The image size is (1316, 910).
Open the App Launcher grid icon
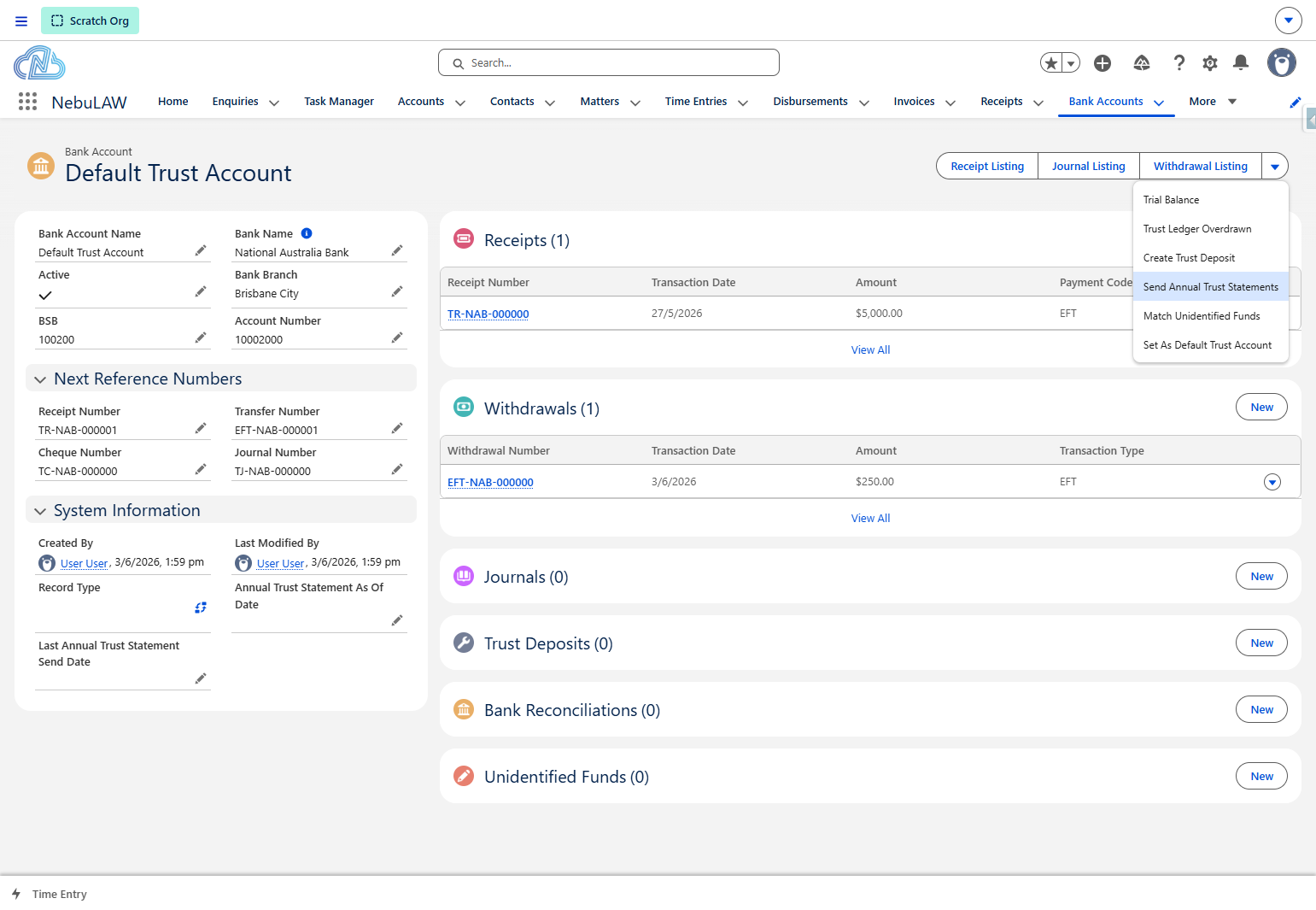(27, 102)
